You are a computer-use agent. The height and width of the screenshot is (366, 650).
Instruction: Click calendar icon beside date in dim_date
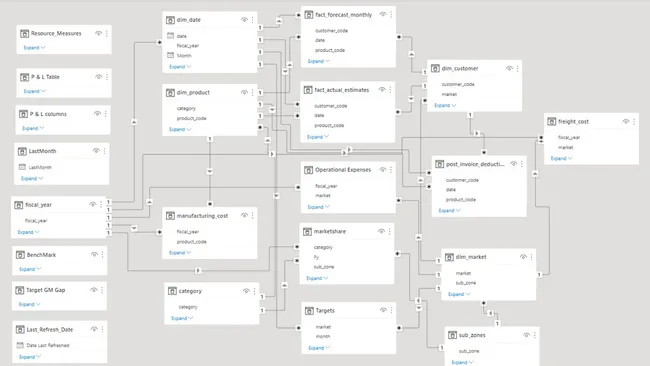pos(170,36)
